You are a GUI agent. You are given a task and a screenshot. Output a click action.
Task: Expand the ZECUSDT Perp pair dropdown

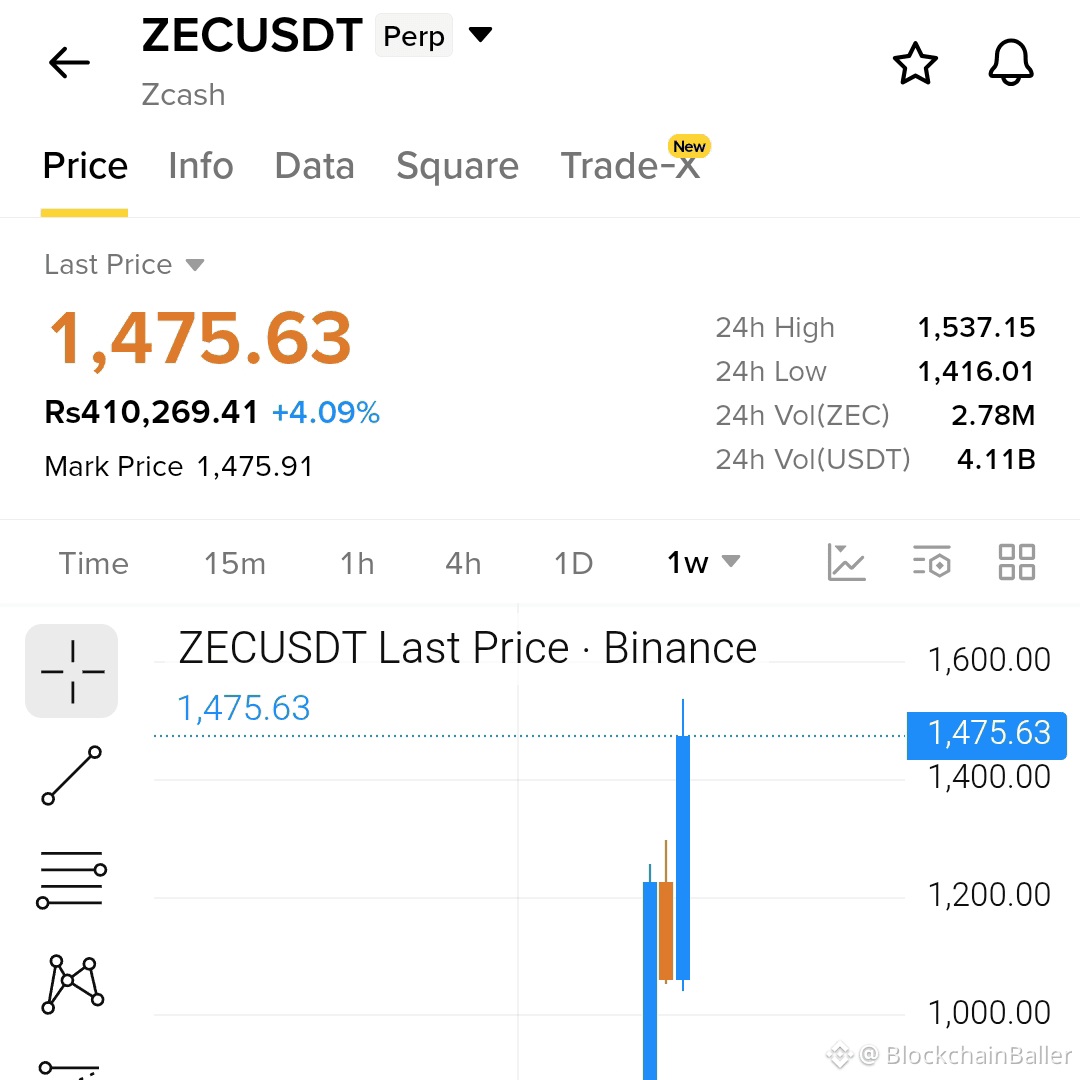click(x=480, y=34)
